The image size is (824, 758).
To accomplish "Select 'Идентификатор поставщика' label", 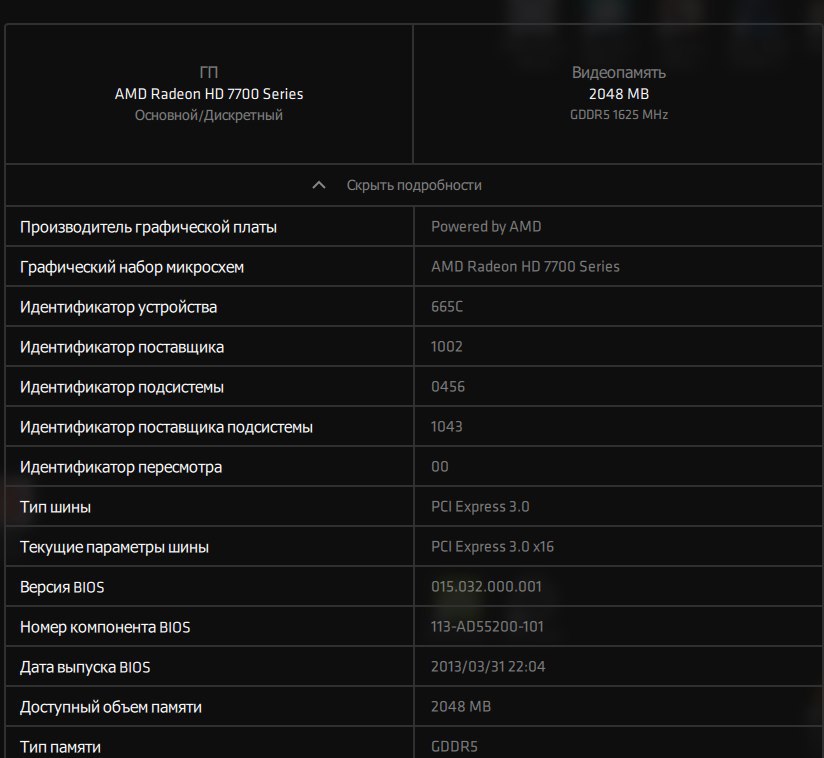I will point(122,347).
